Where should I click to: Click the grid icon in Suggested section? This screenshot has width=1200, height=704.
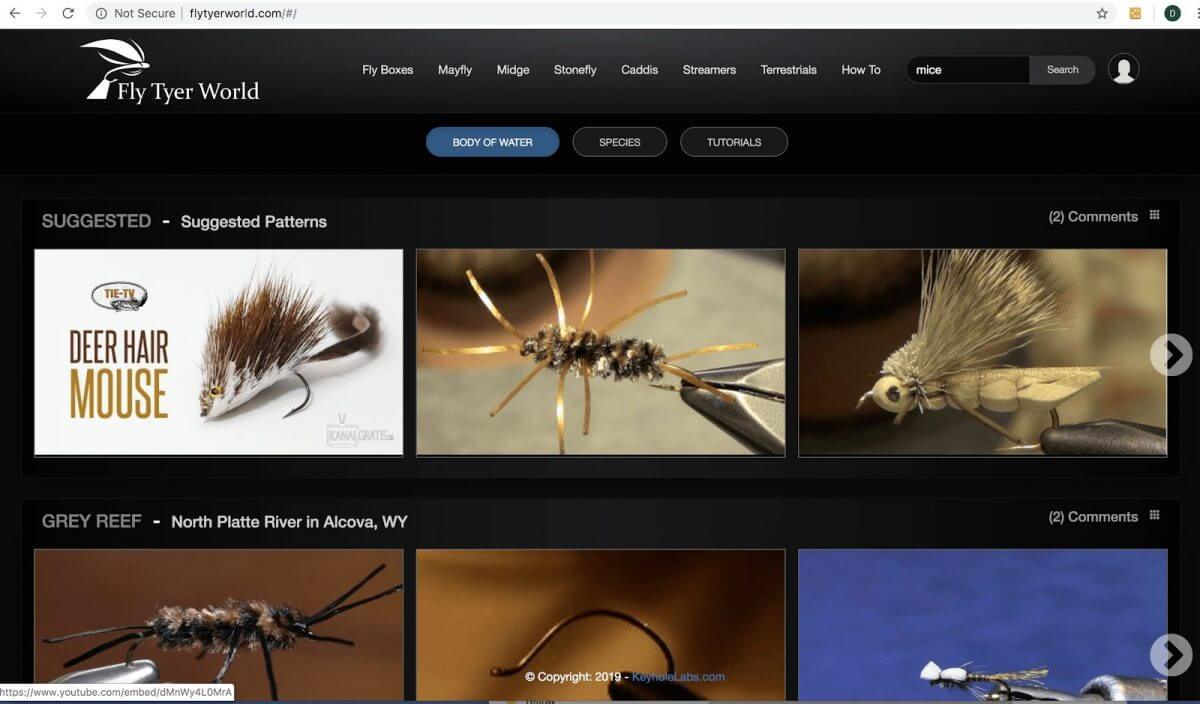[1154, 216]
